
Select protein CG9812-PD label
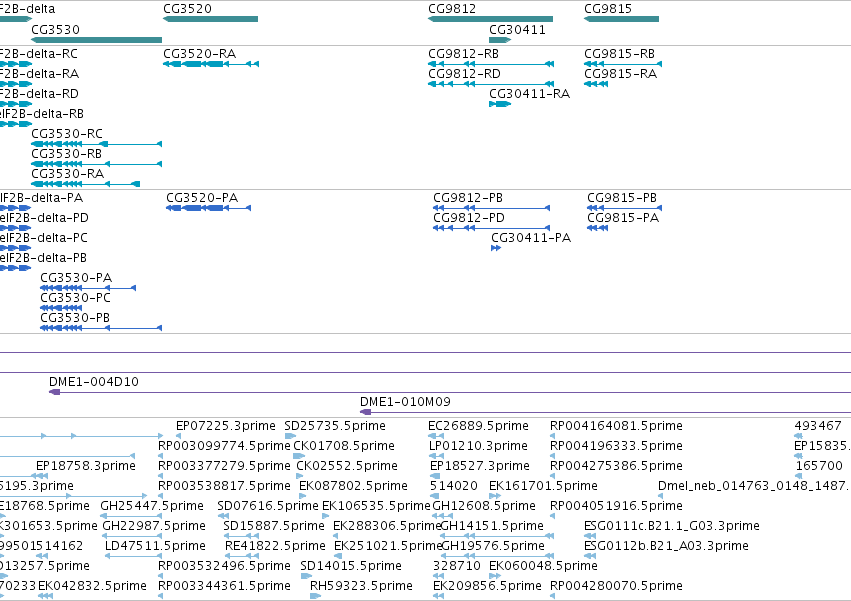coord(469,218)
